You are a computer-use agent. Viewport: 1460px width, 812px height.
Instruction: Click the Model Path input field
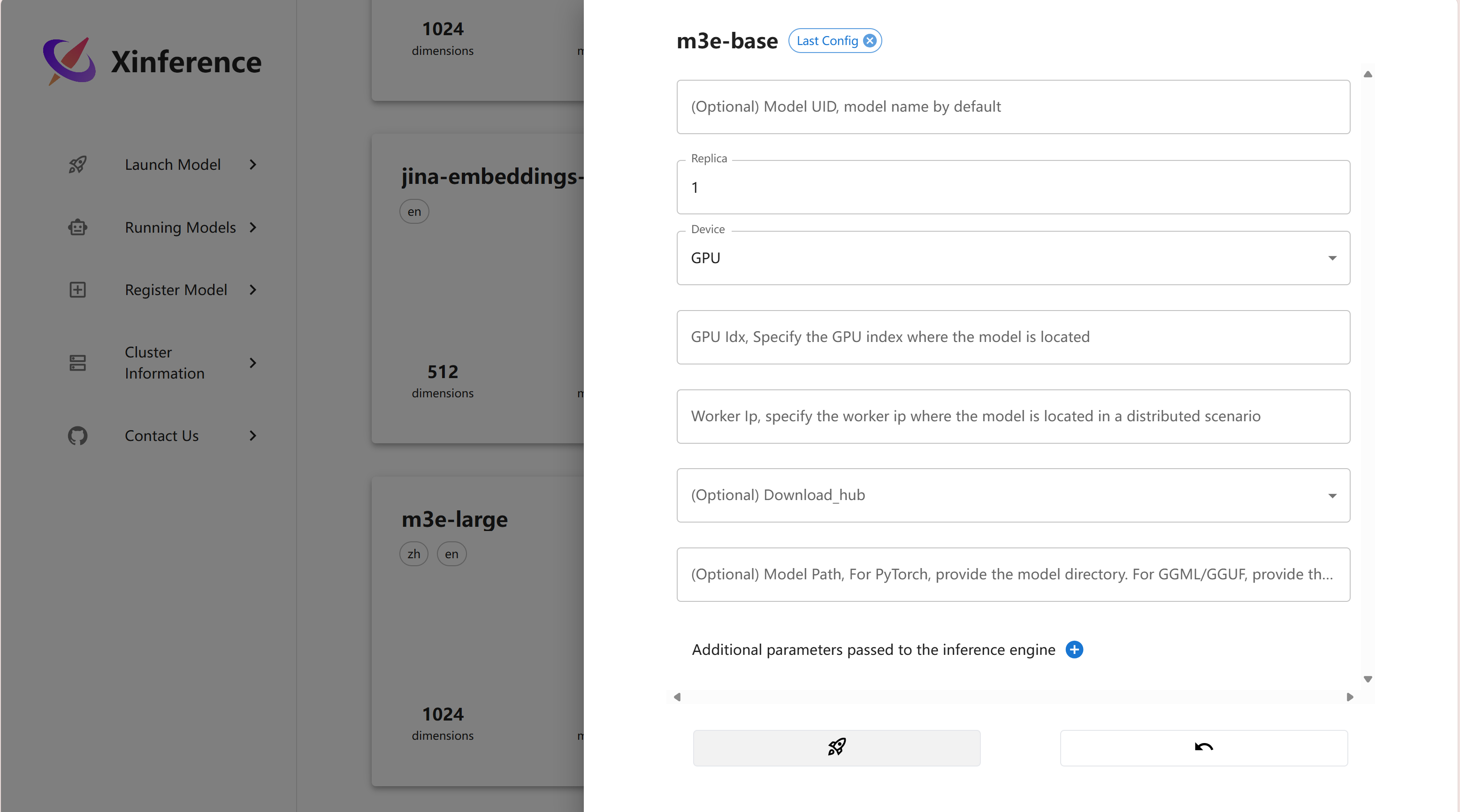click(1013, 575)
